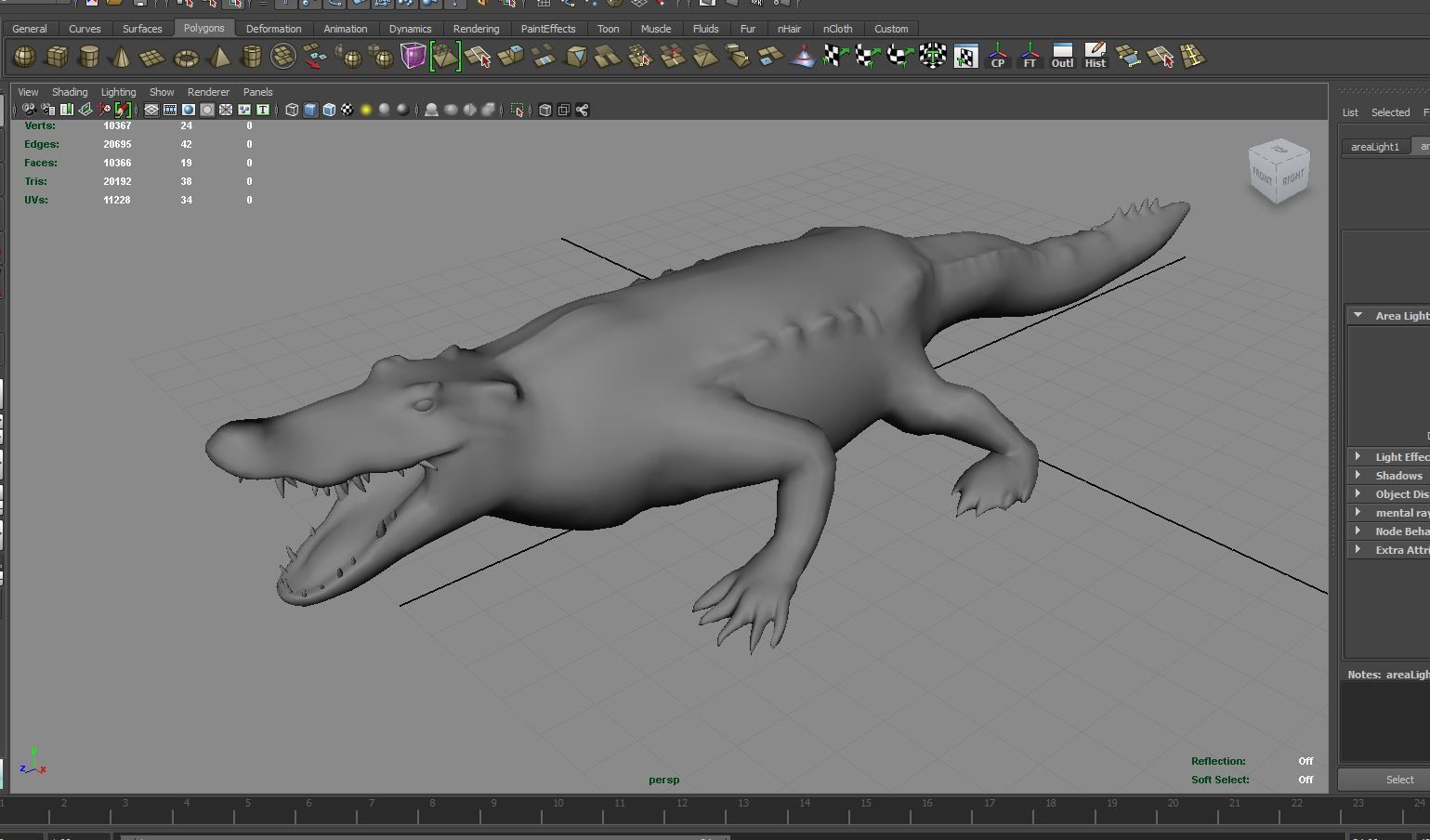1430x840 pixels.
Task: Click the Select button in Attribute Editor
Action: [x=1384, y=780]
